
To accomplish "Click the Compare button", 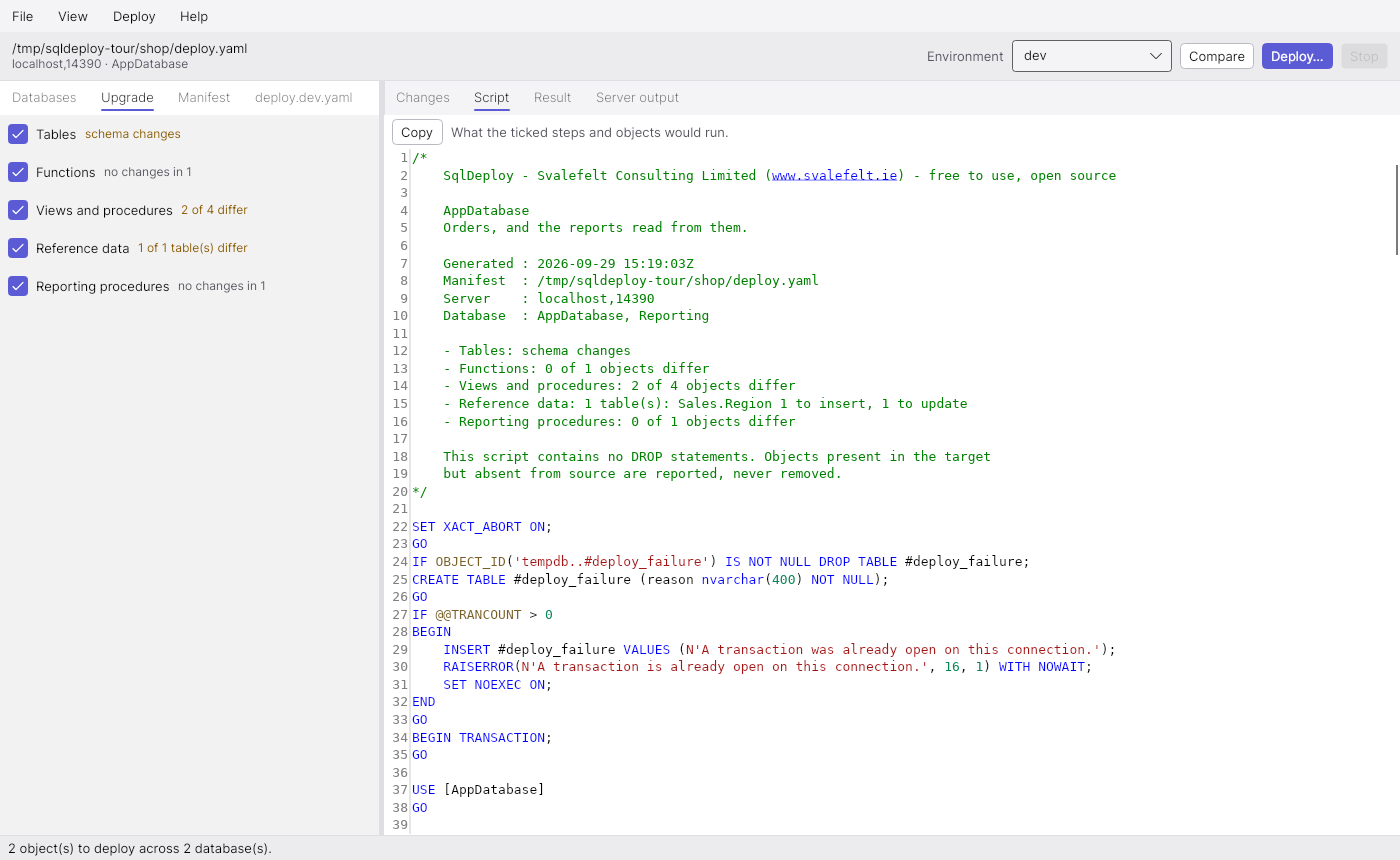I will click(x=1217, y=56).
